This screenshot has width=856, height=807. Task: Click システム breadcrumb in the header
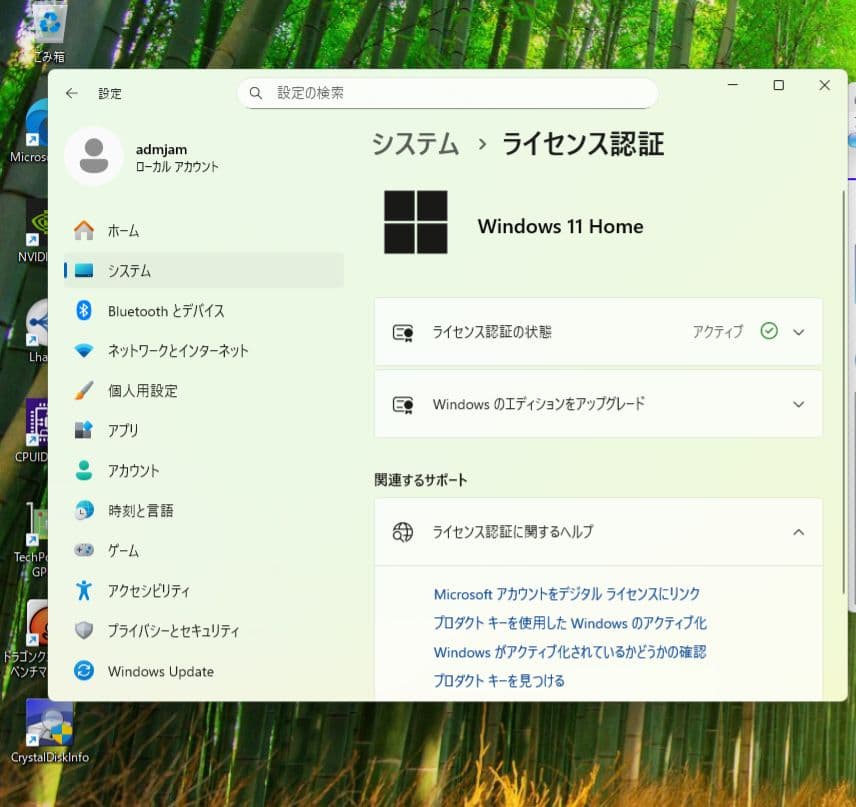415,144
